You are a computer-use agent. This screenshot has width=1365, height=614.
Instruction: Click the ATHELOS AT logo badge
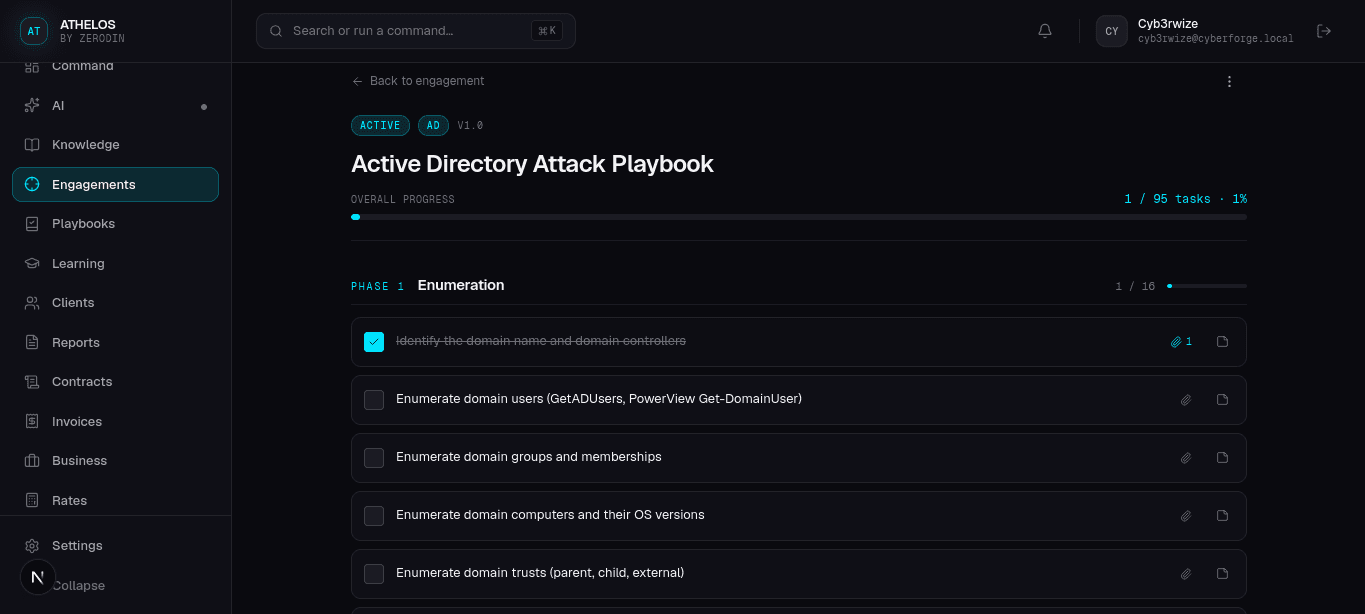click(x=34, y=31)
